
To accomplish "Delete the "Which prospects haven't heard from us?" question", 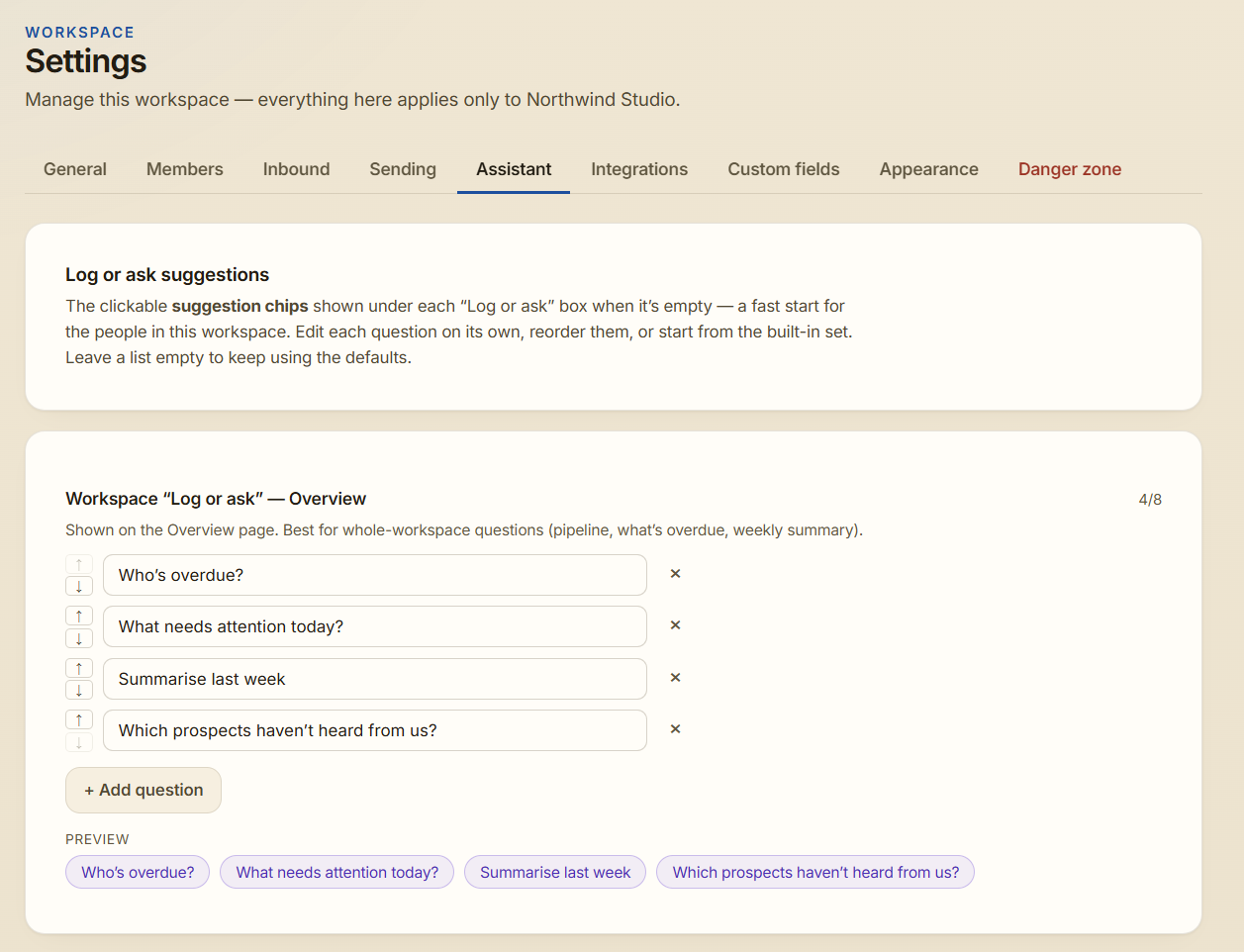I will point(675,729).
